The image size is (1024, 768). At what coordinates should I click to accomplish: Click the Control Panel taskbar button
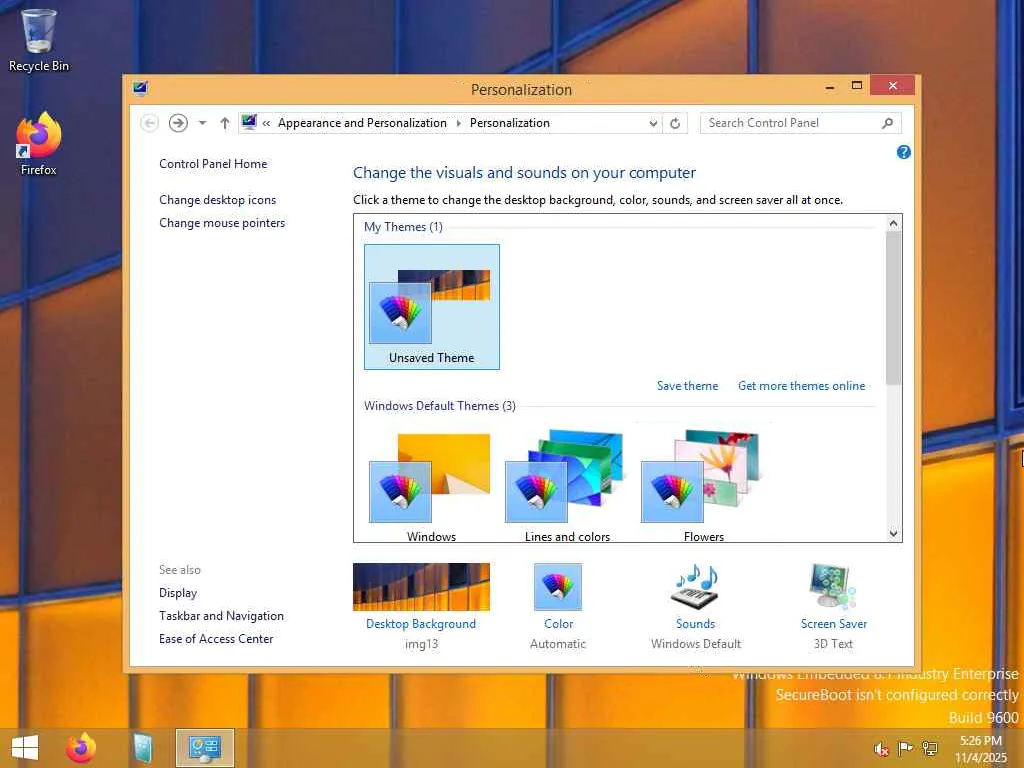tap(204, 748)
